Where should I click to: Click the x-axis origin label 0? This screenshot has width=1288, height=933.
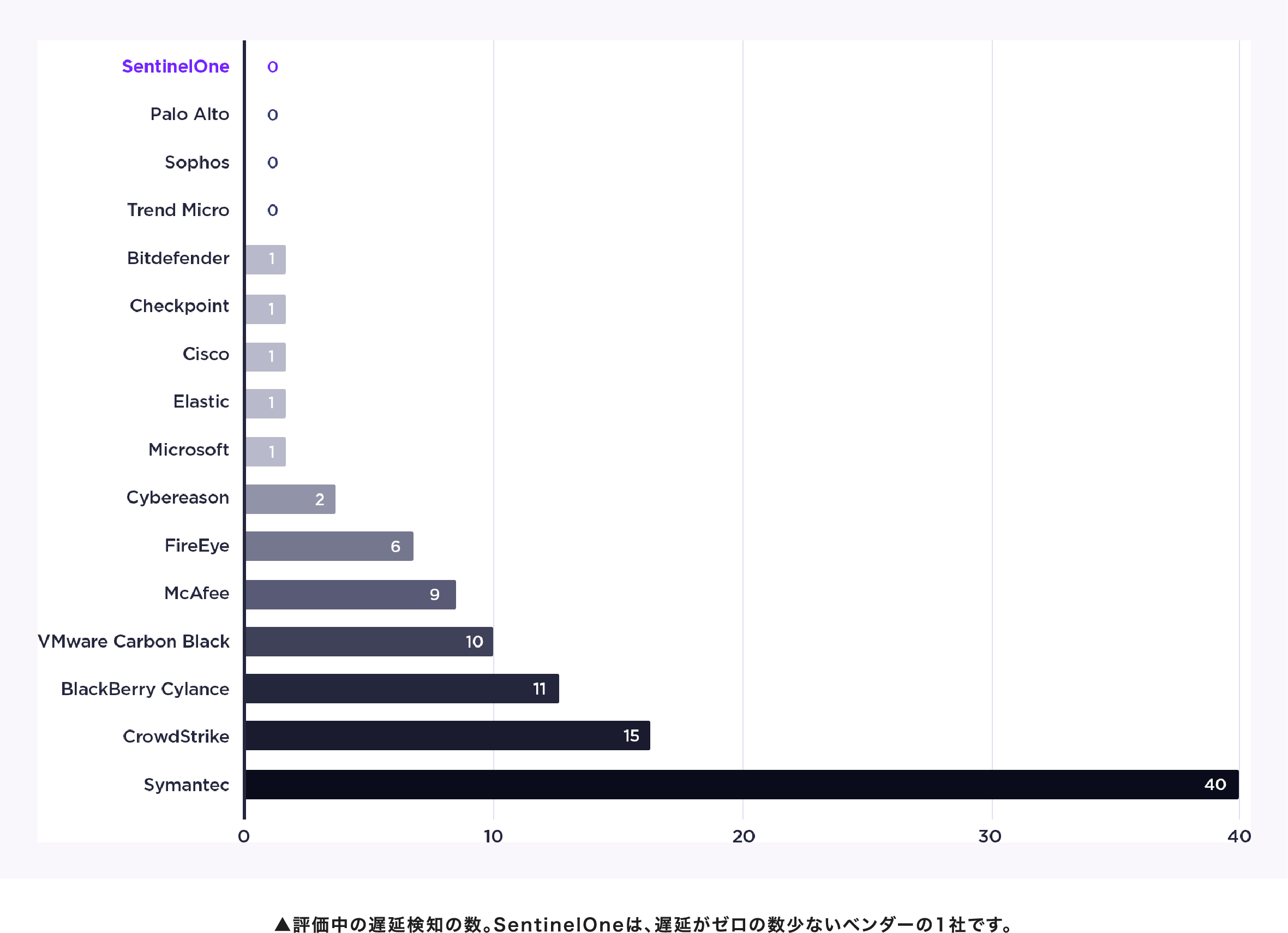click(x=244, y=836)
